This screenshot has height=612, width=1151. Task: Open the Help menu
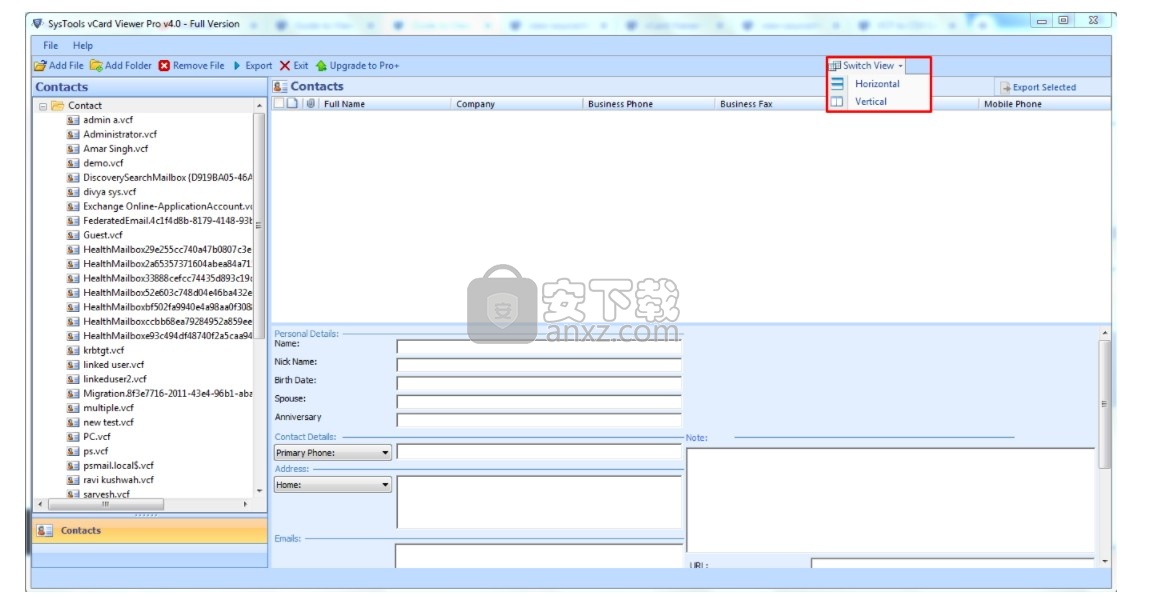[83, 45]
